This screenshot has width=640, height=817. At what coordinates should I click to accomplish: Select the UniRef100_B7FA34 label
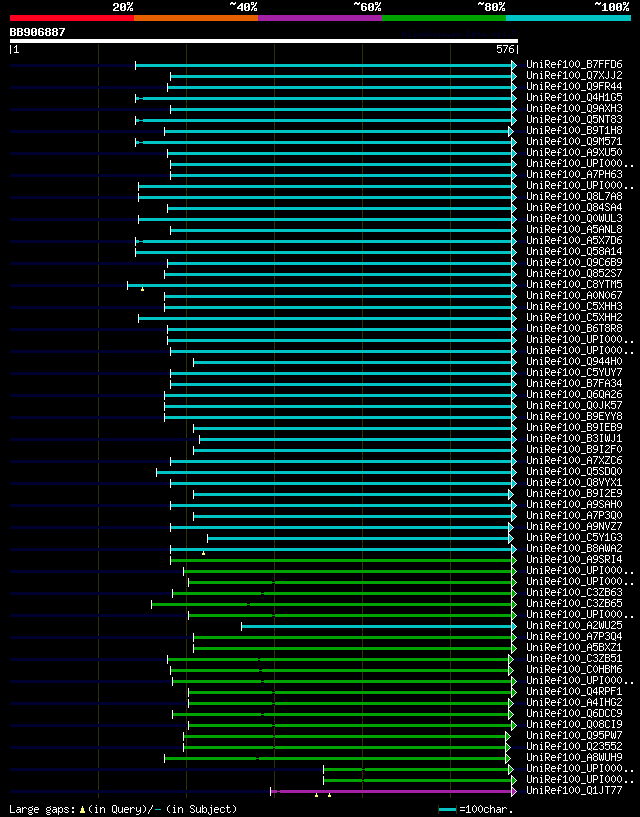click(x=574, y=383)
